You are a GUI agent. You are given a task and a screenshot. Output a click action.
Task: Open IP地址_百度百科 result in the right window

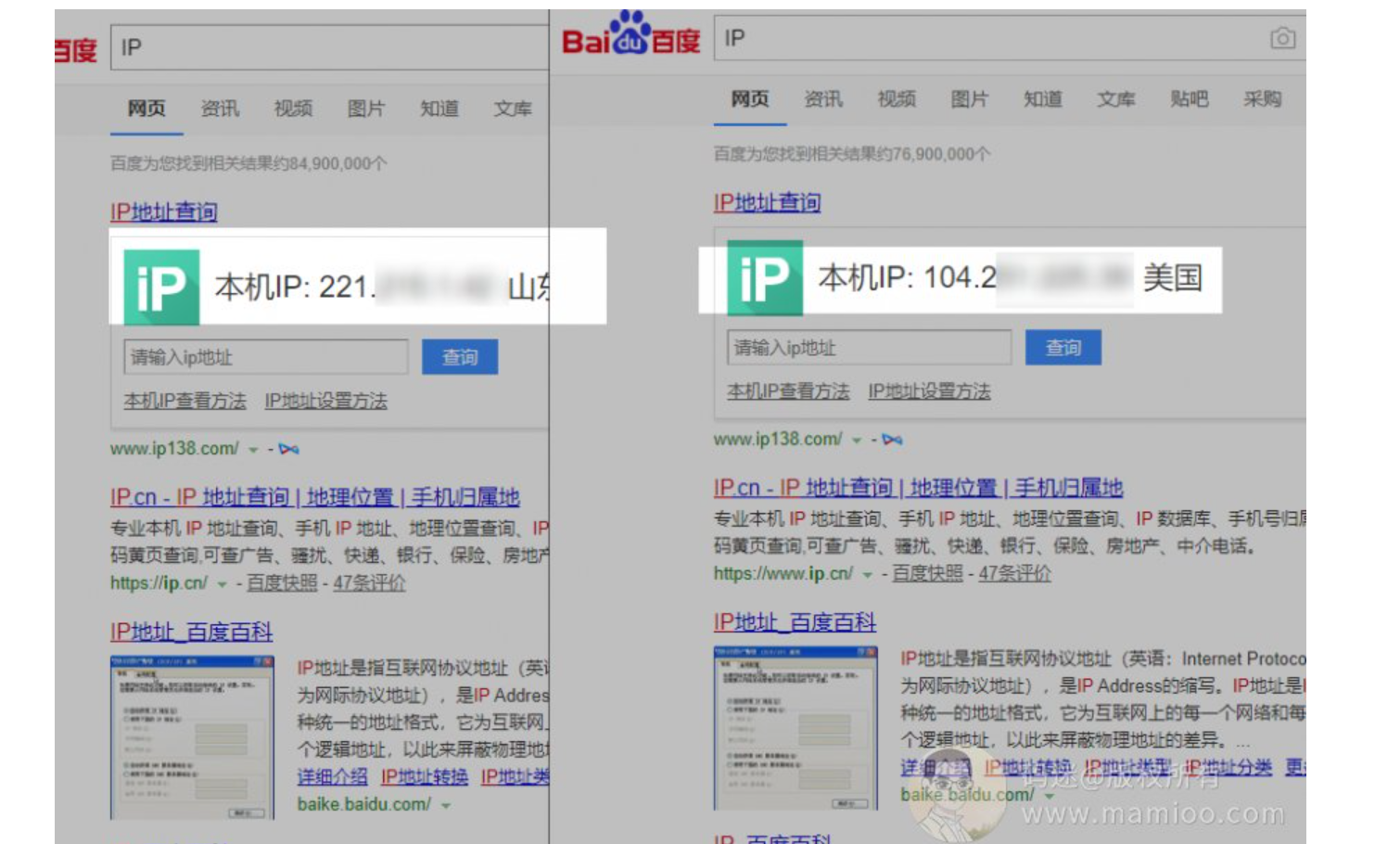tap(795, 623)
